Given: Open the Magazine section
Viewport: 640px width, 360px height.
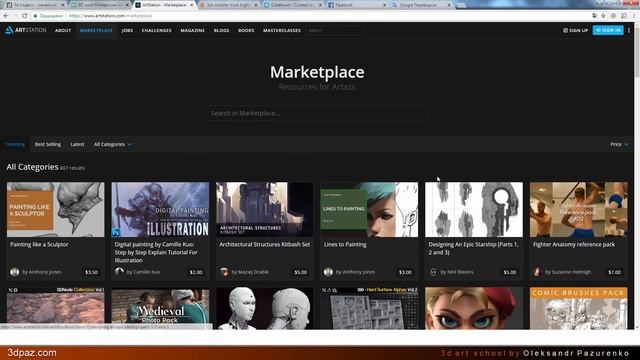Looking at the screenshot, I should [x=192, y=30].
